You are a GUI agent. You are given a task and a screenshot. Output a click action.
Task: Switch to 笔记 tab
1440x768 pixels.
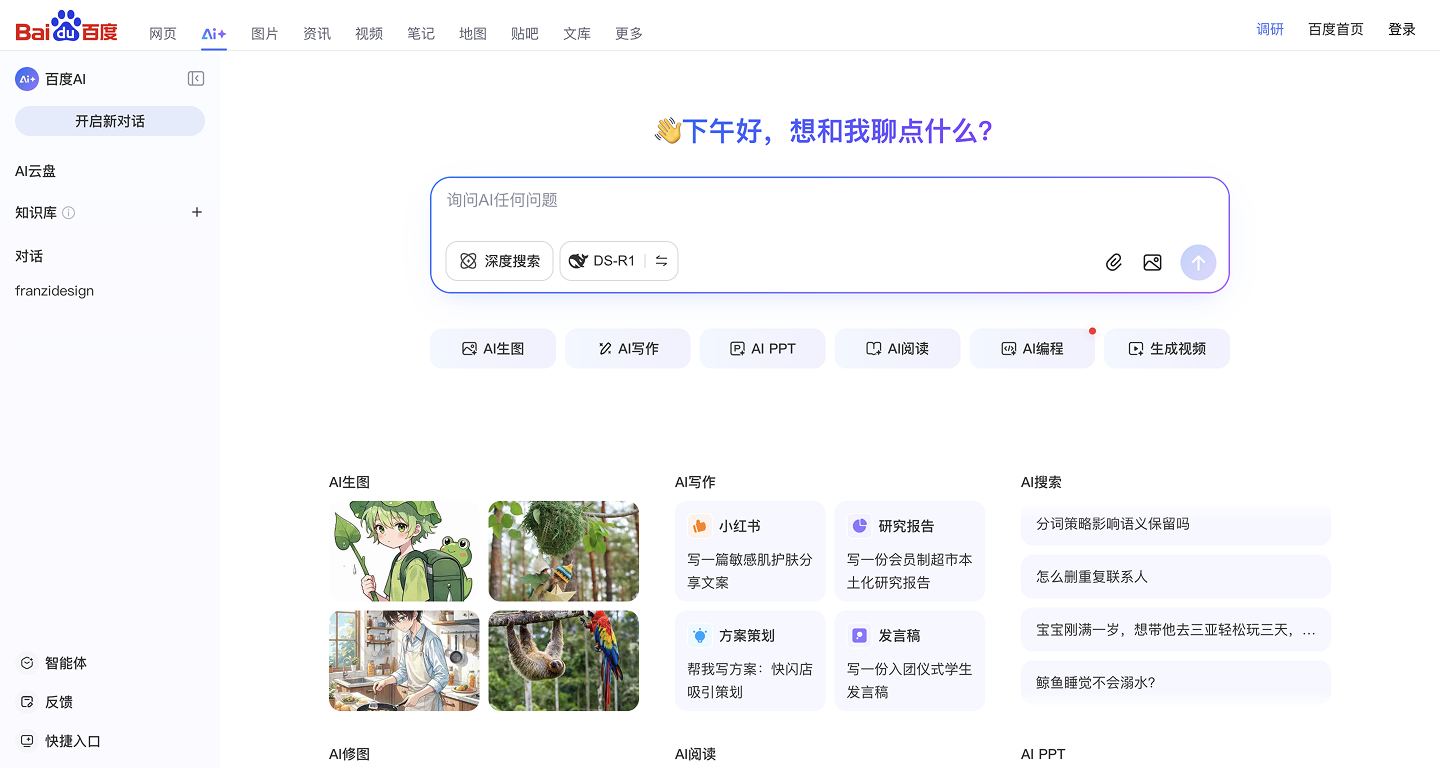click(421, 33)
